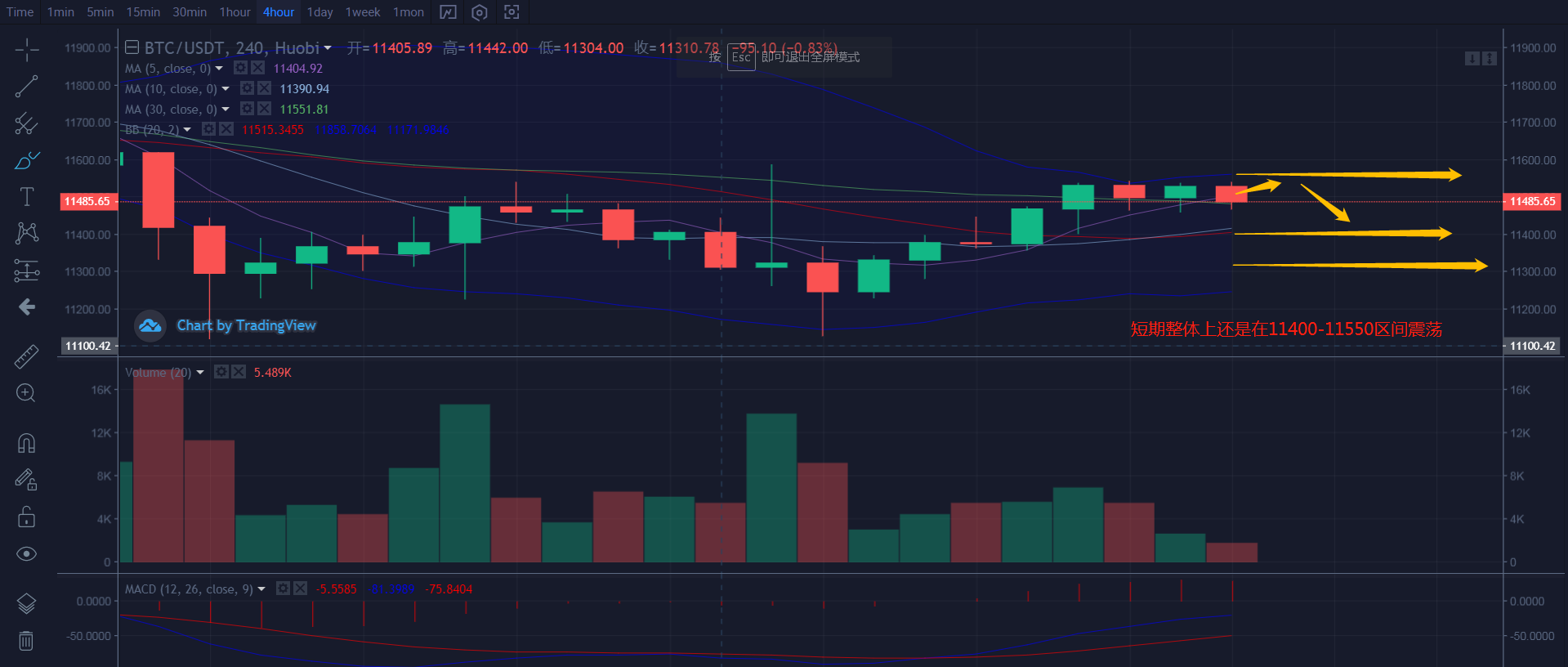Toggle magnet mode on

[x=26, y=443]
